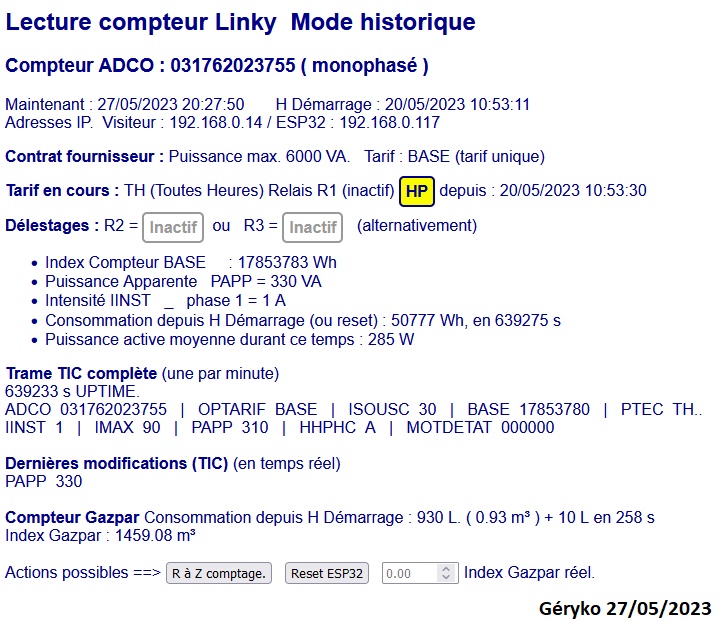Select Puissance max. 6000 VA text
This screenshot has width=724, height=621.
tap(259, 157)
